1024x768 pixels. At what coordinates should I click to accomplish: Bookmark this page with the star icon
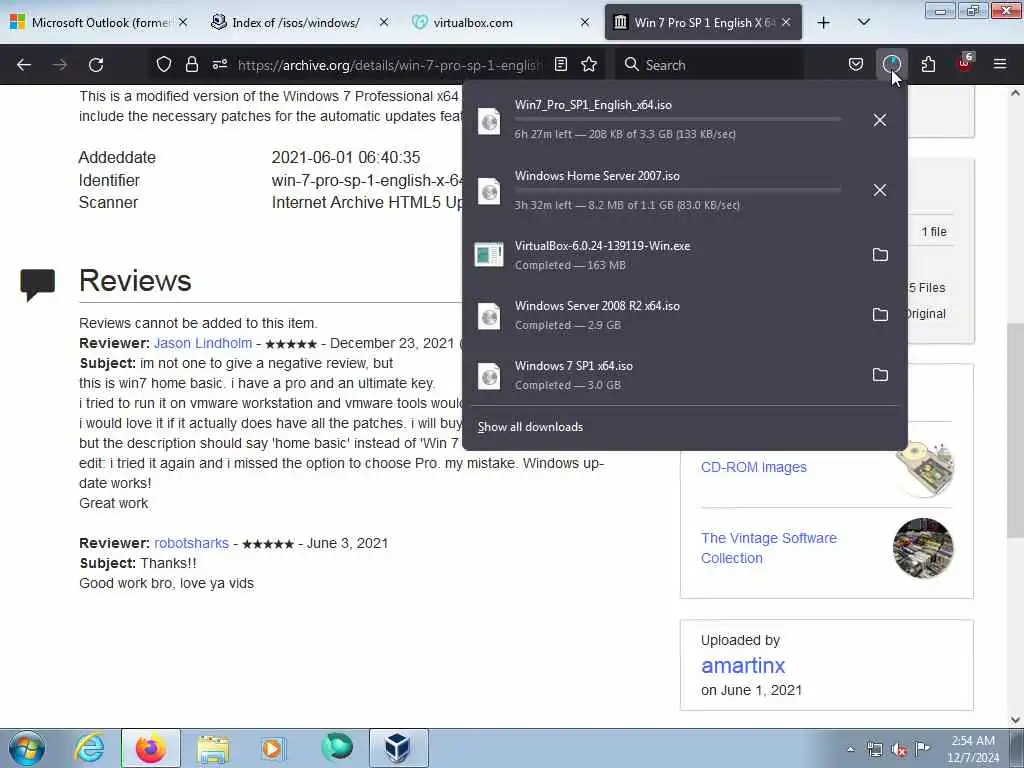(589, 64)
